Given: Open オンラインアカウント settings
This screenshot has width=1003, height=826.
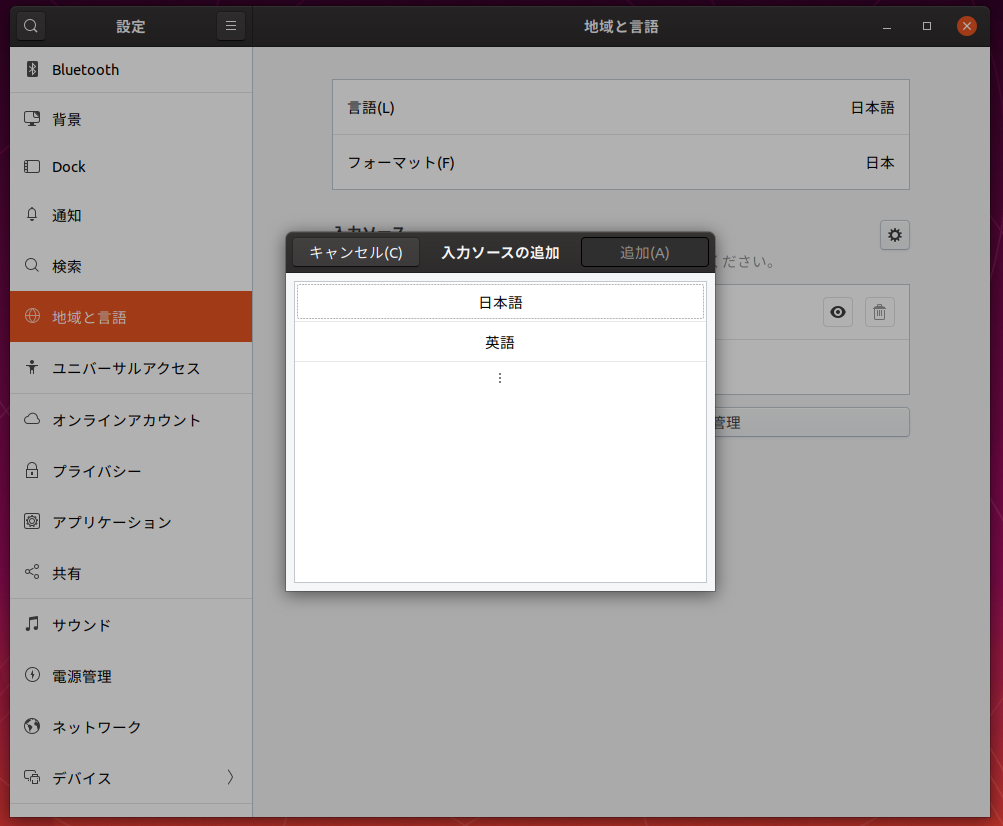Looking at the screenshot, I should click(x=131, y=420).
